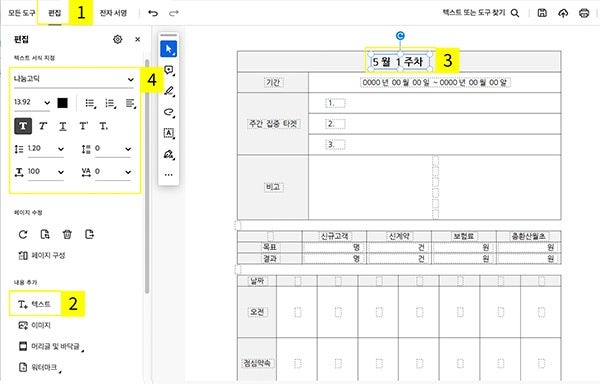The image size is (600, 384).
Task: Select the highlighter pen tool
Action: pyautogui.click(x=169, y=91)
